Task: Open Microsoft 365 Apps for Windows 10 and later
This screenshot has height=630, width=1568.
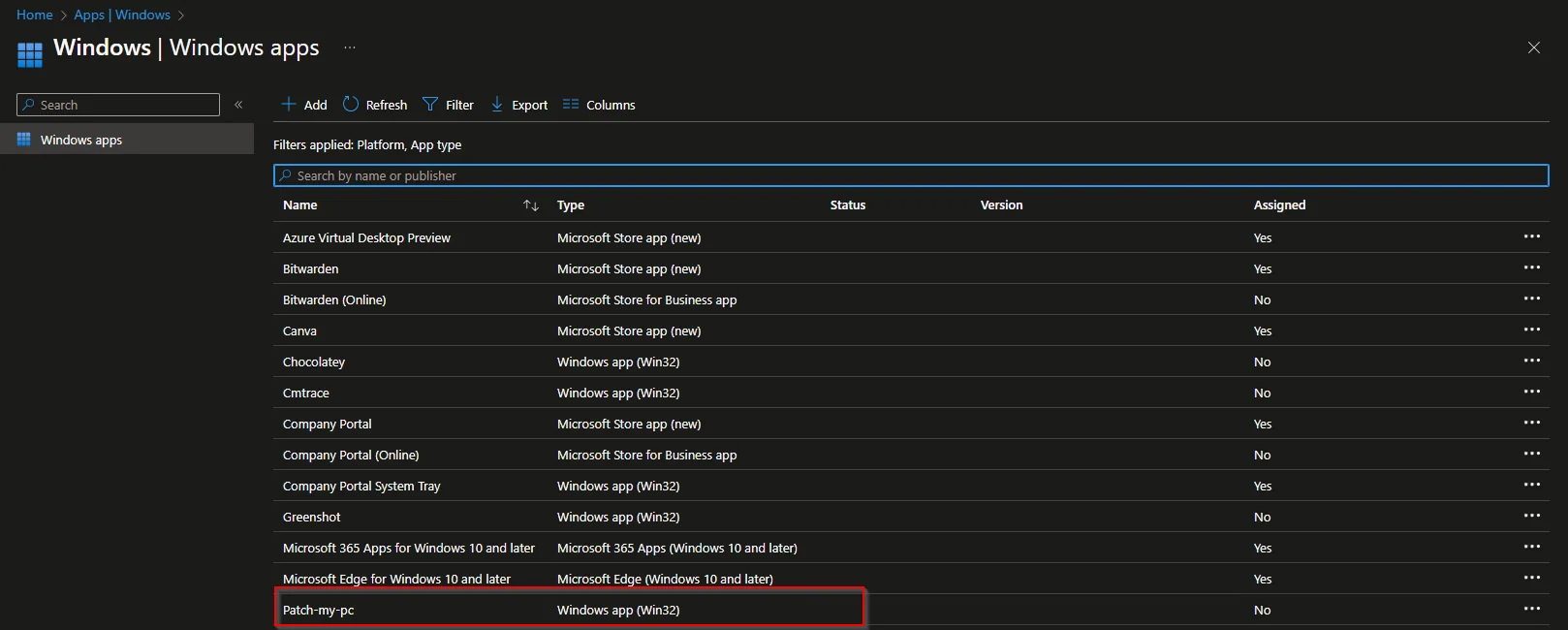Action: pyautogui.click(x=409, y=548)
